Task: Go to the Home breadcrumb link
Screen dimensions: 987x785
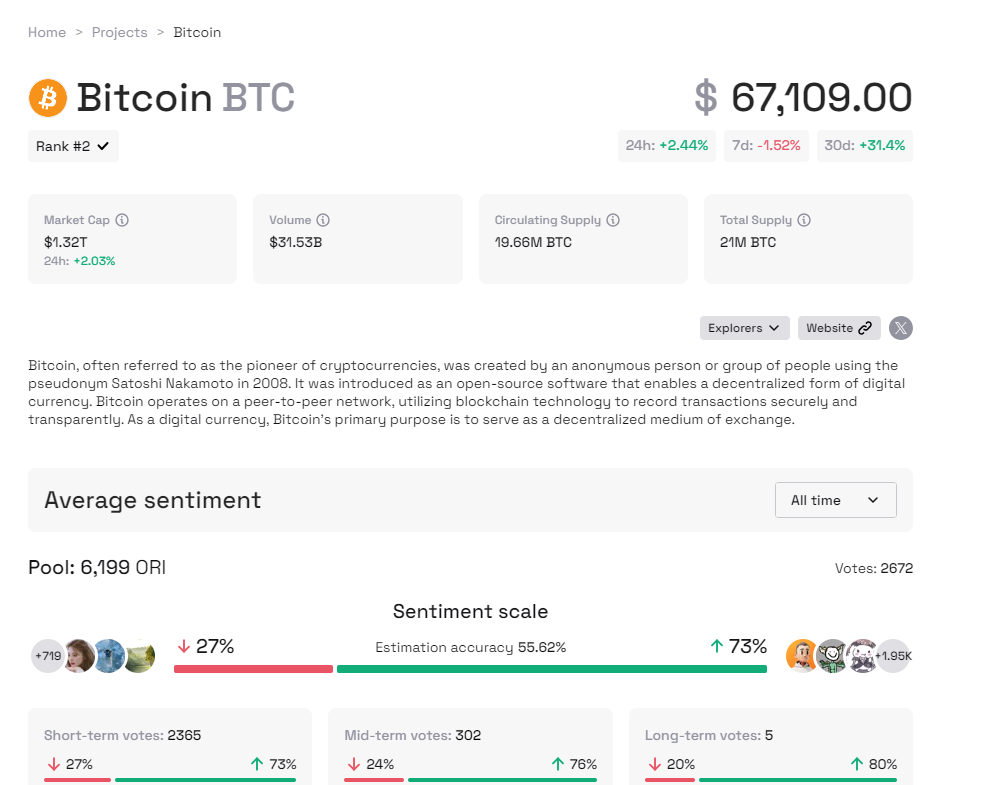Action: point(47,32)
